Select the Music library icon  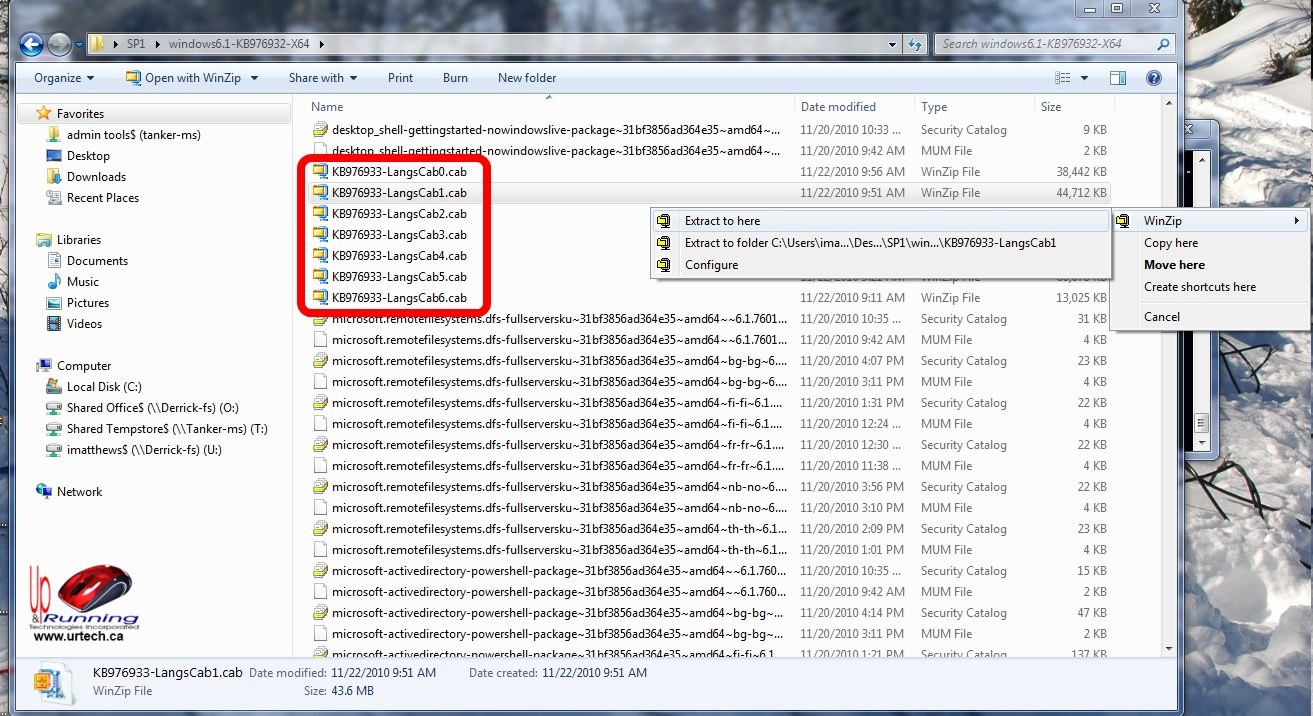(x=54, y=282)
